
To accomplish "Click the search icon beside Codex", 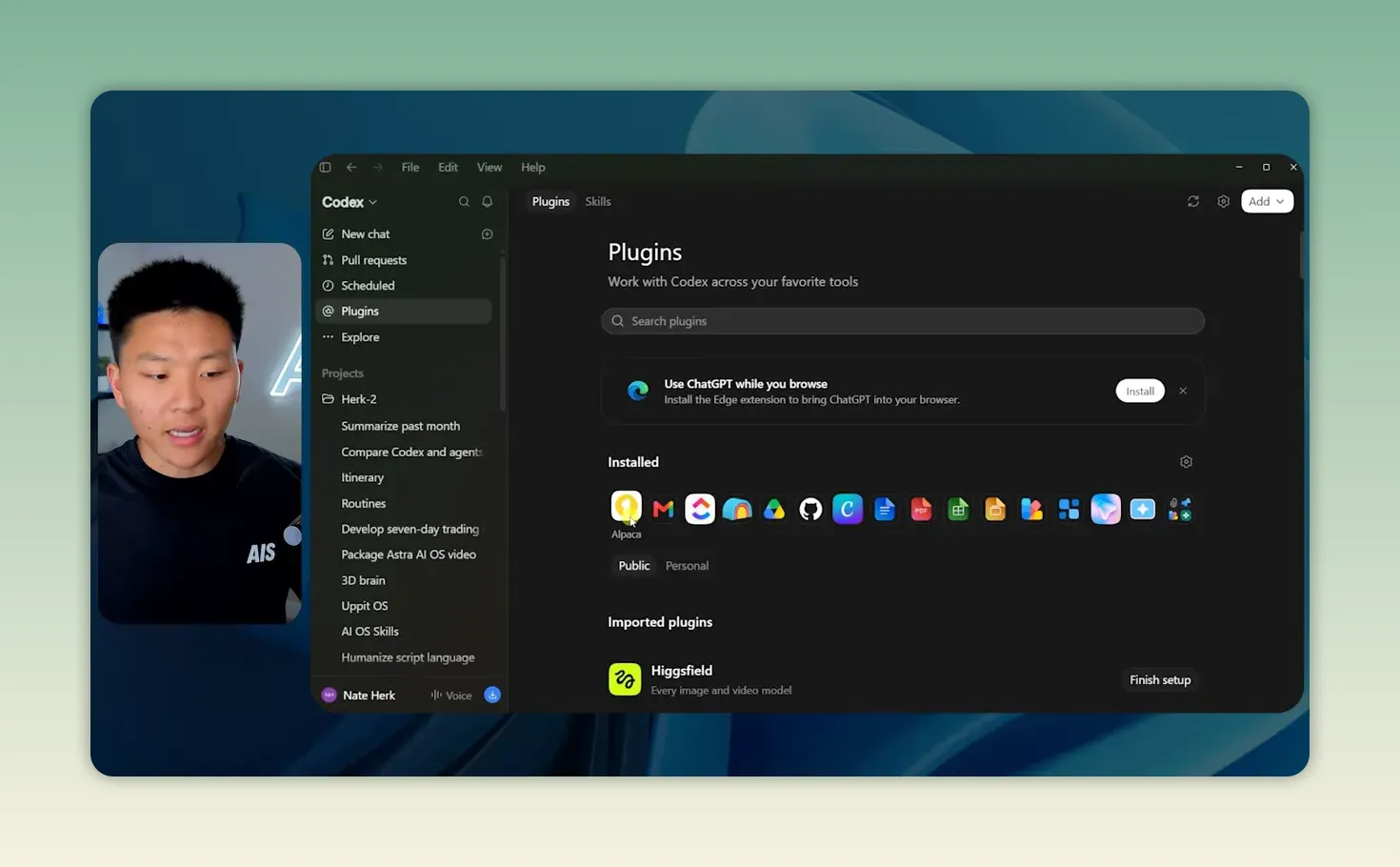I will point(464,202).
